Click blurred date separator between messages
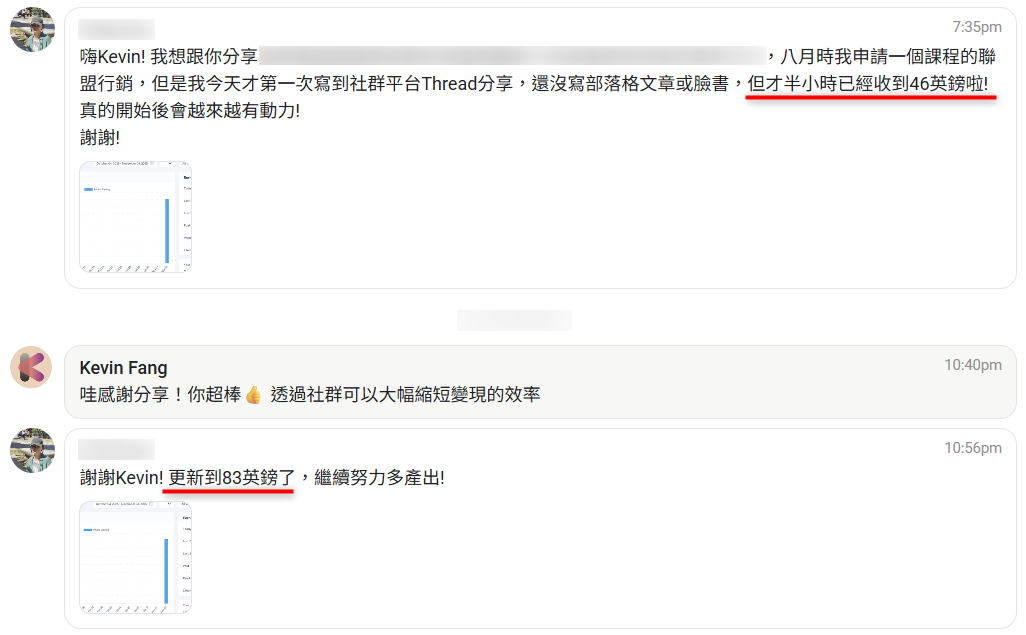1026x635 pixels. coord(514,320)
